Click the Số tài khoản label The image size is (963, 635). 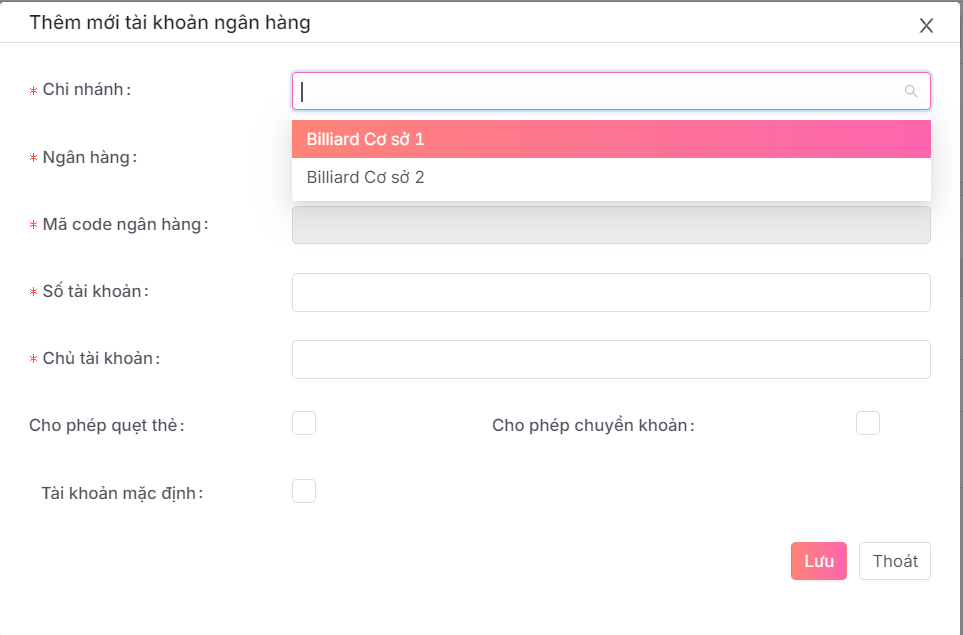pyautogui.click(x=95, y=291)
